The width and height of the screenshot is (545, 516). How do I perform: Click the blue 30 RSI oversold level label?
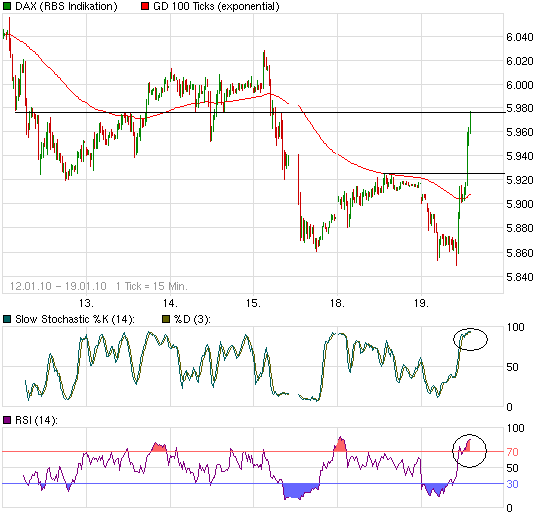512,484
